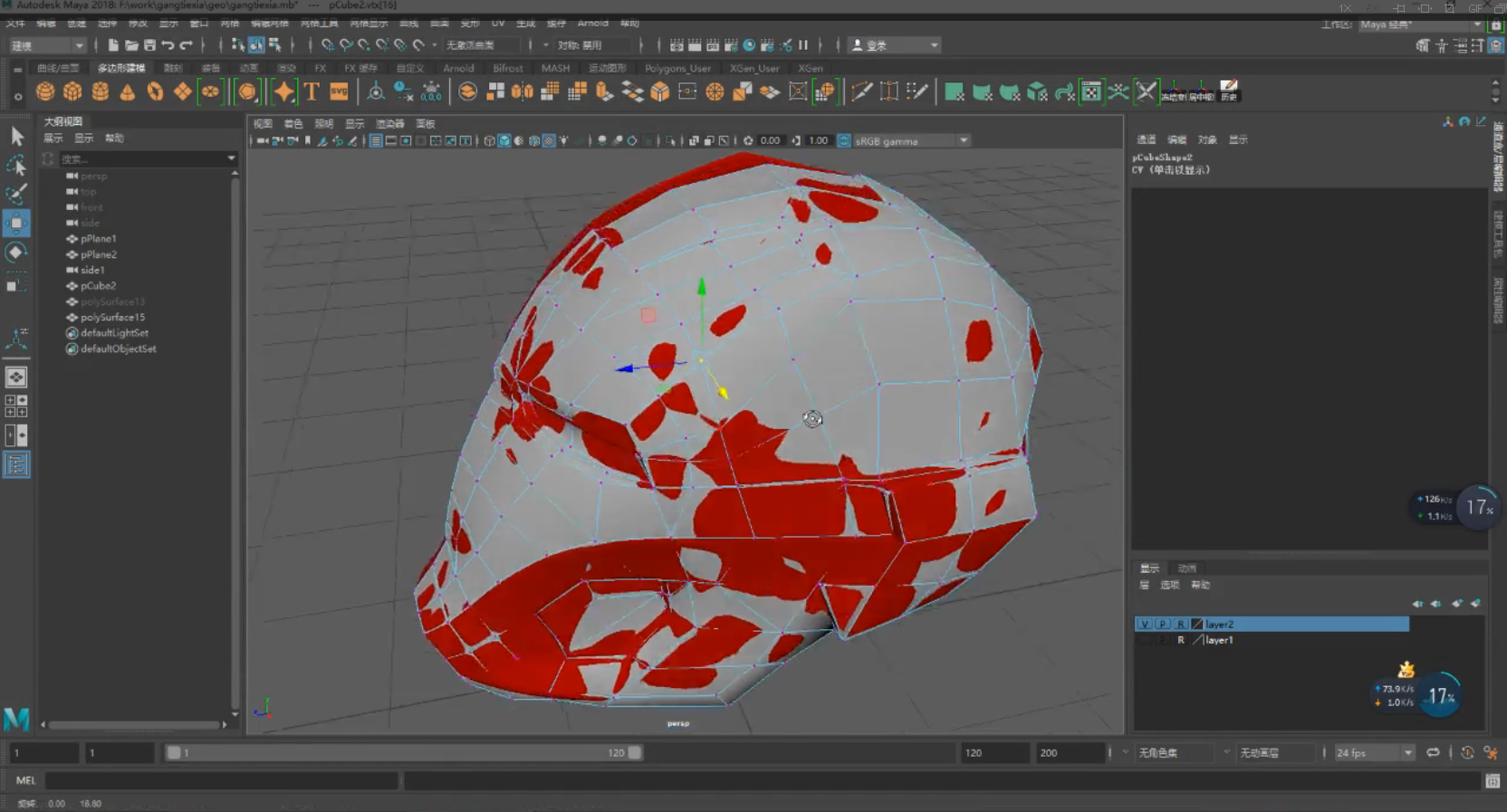Click the Extrude shelf icon

tap(604, 91)
